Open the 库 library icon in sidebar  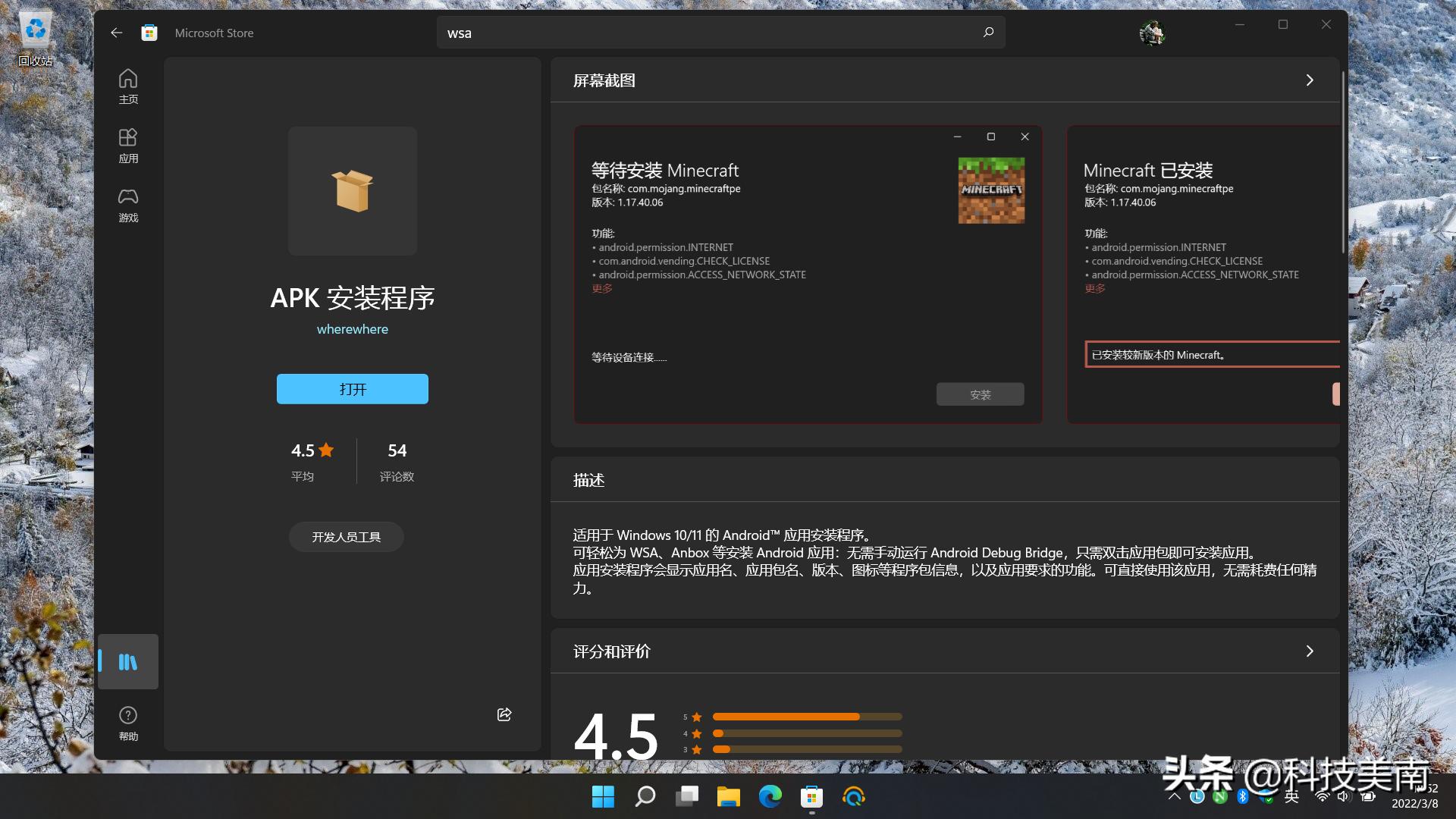pos(129,661)
